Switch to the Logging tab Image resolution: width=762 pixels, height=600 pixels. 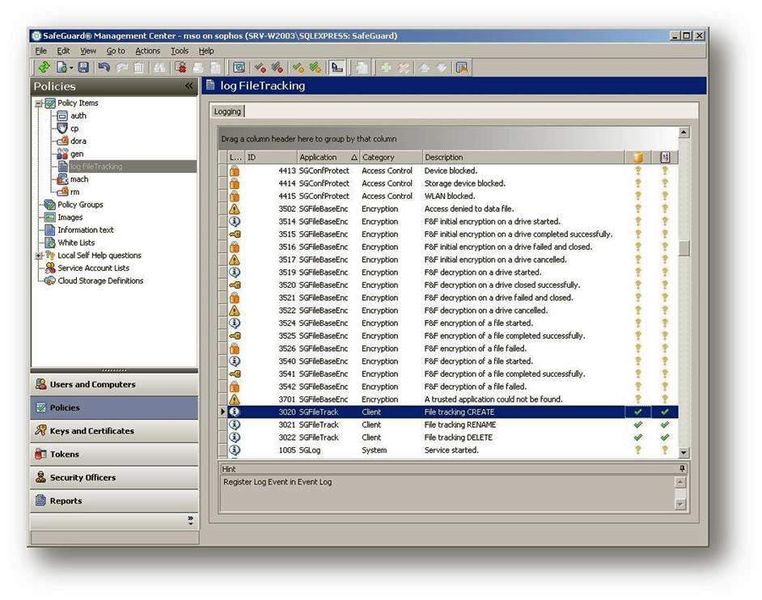click(x=227, y=111)
